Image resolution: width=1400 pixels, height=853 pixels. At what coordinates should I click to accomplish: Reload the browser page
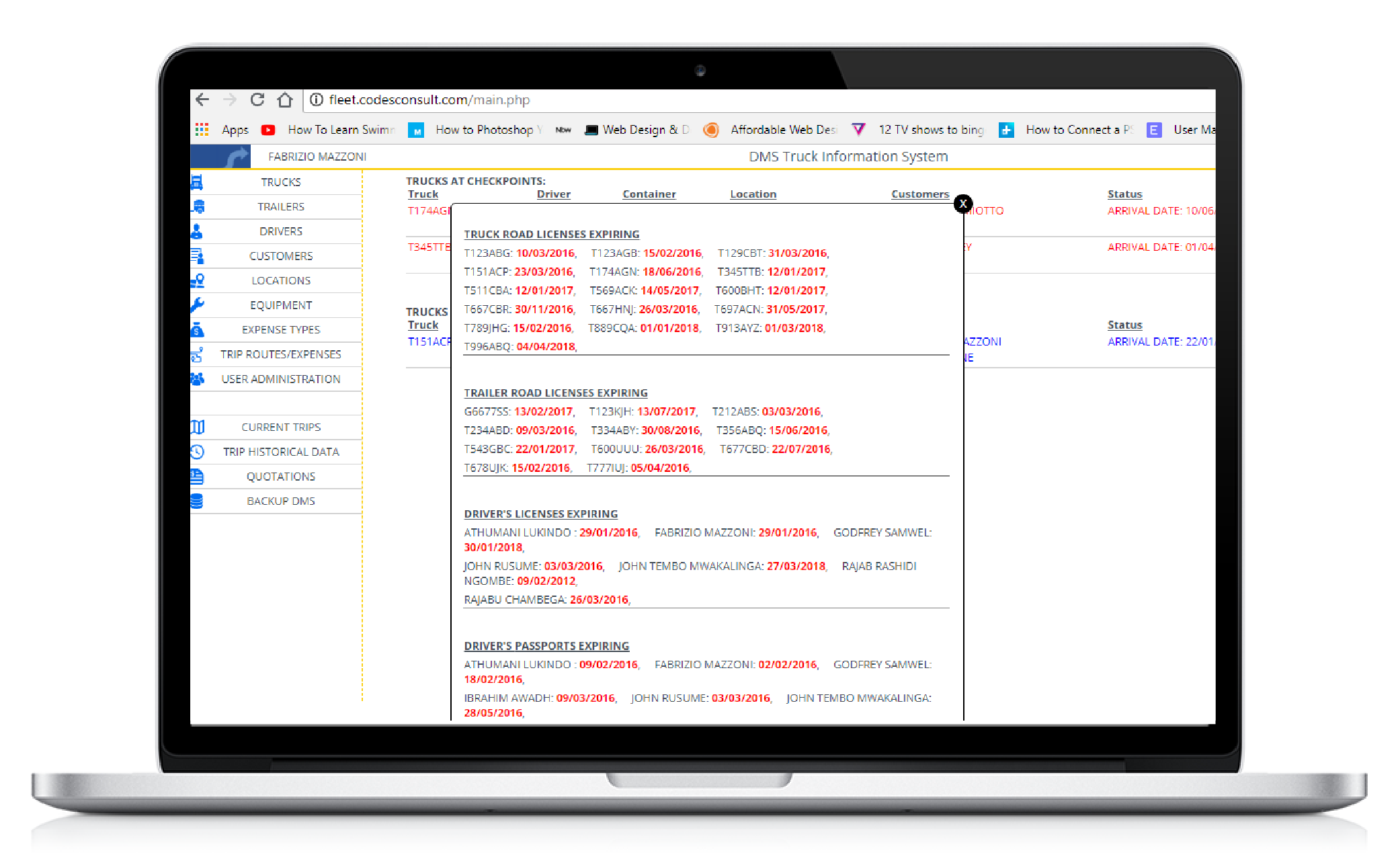click(x=257, y=99)
